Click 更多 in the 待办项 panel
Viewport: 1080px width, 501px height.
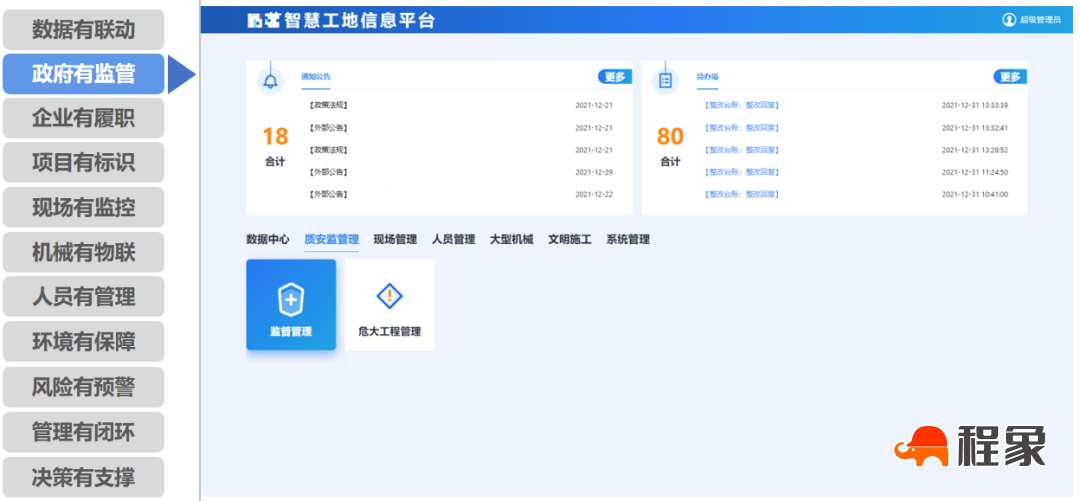tap(1009, 77)
